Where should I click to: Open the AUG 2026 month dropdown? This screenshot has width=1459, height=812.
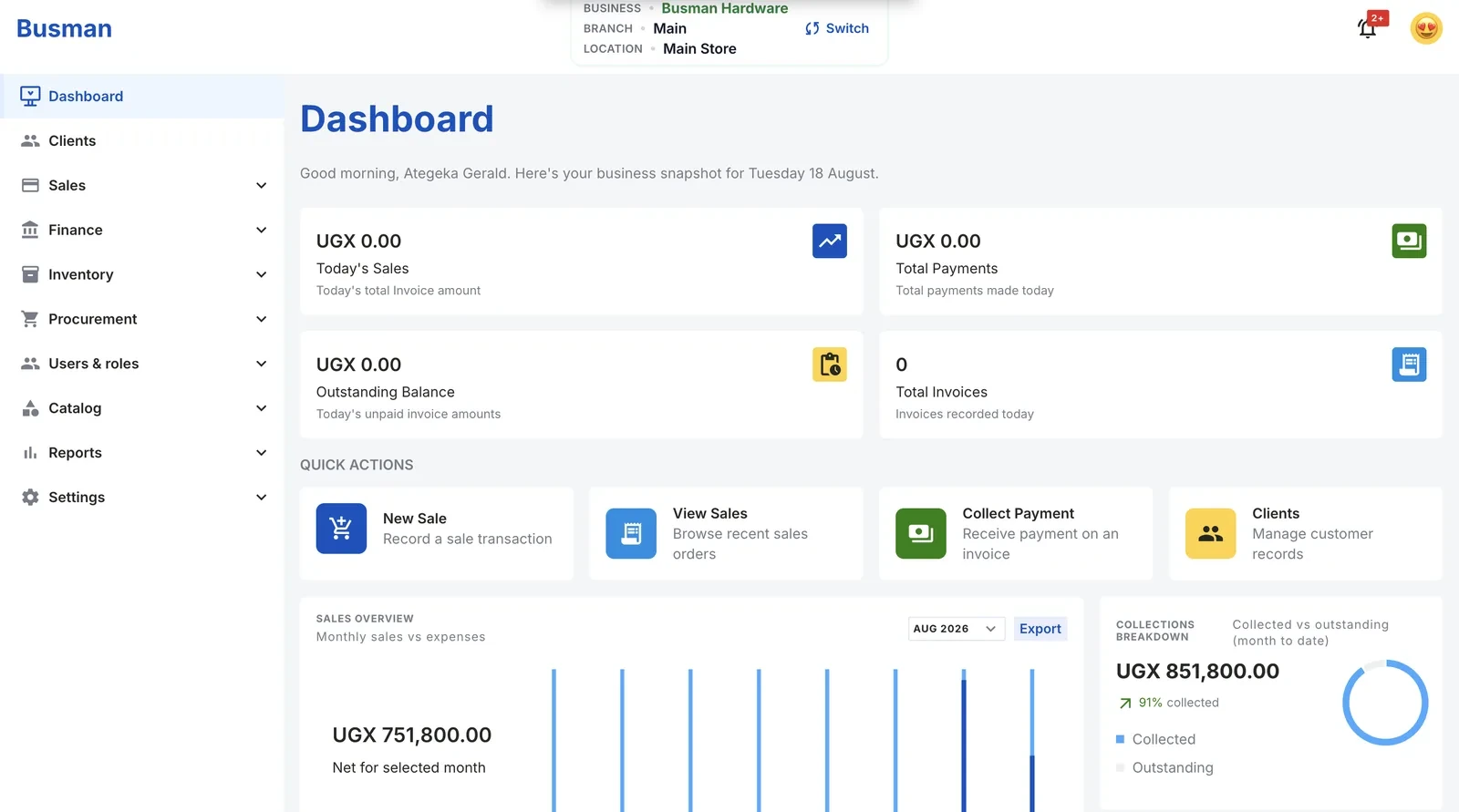click(957, 629)
